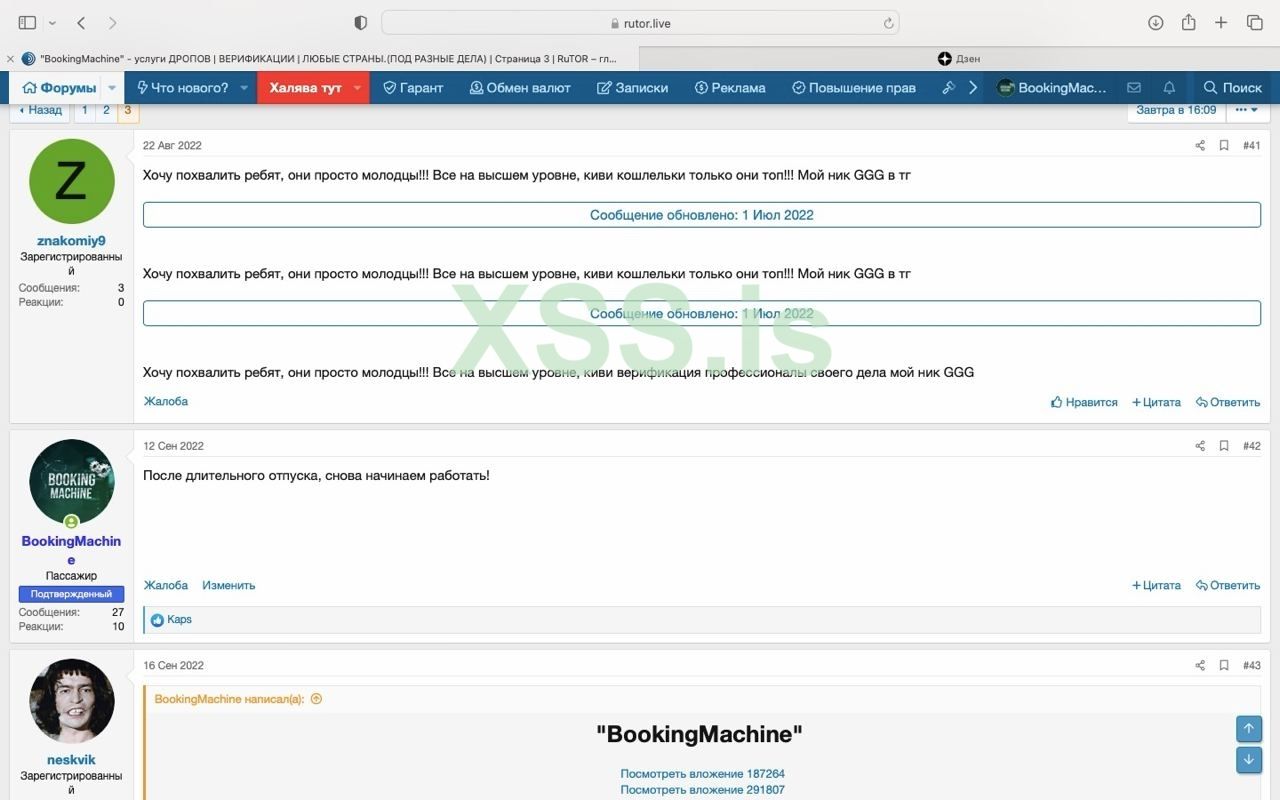Report post #41 with Жалоба
This screenshot has height=800, width=1280.
166,401
